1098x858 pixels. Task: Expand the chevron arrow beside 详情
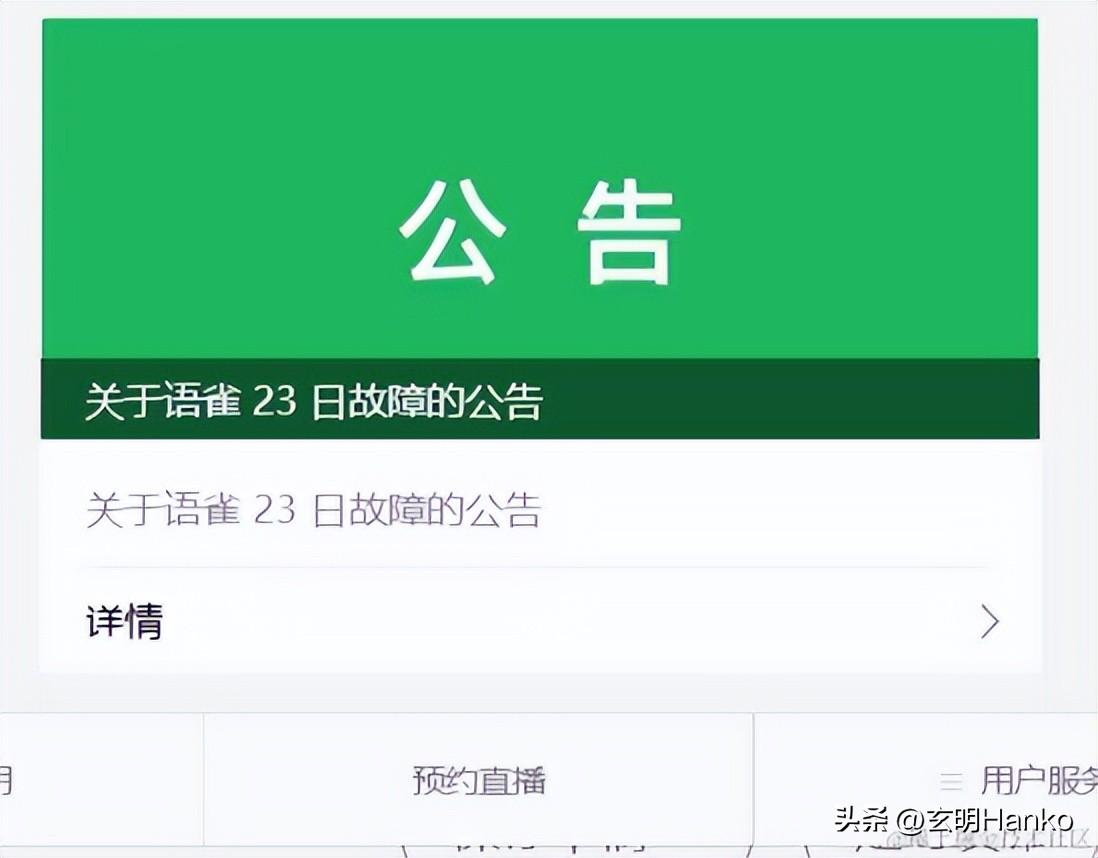[x=989, y=621]
